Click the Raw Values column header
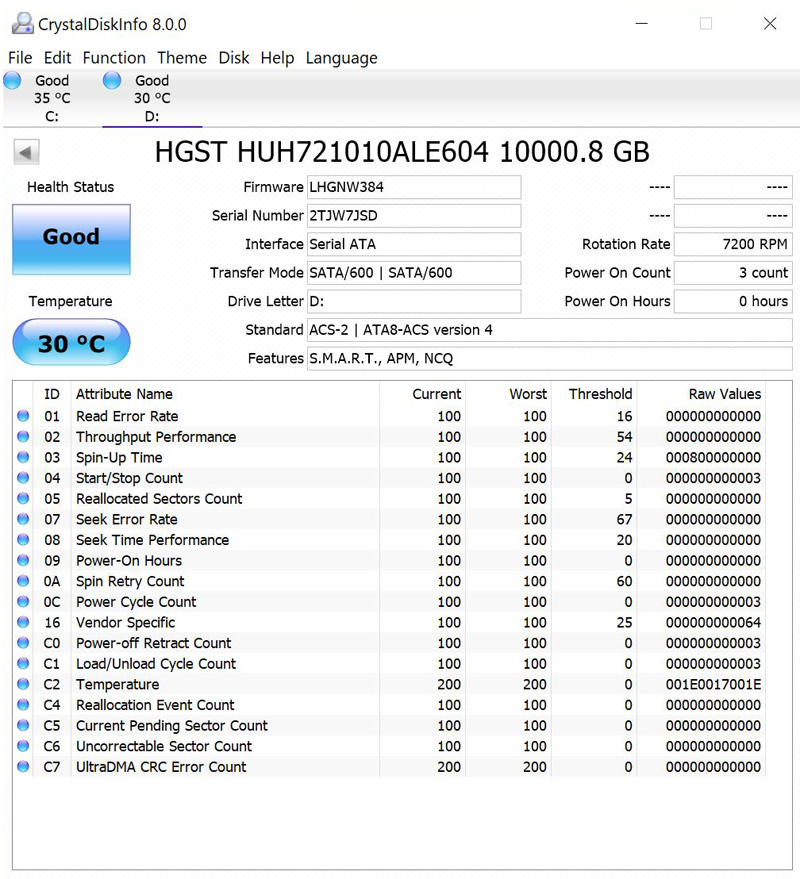This screenshot has width=800, height=879. click(724, 394)
